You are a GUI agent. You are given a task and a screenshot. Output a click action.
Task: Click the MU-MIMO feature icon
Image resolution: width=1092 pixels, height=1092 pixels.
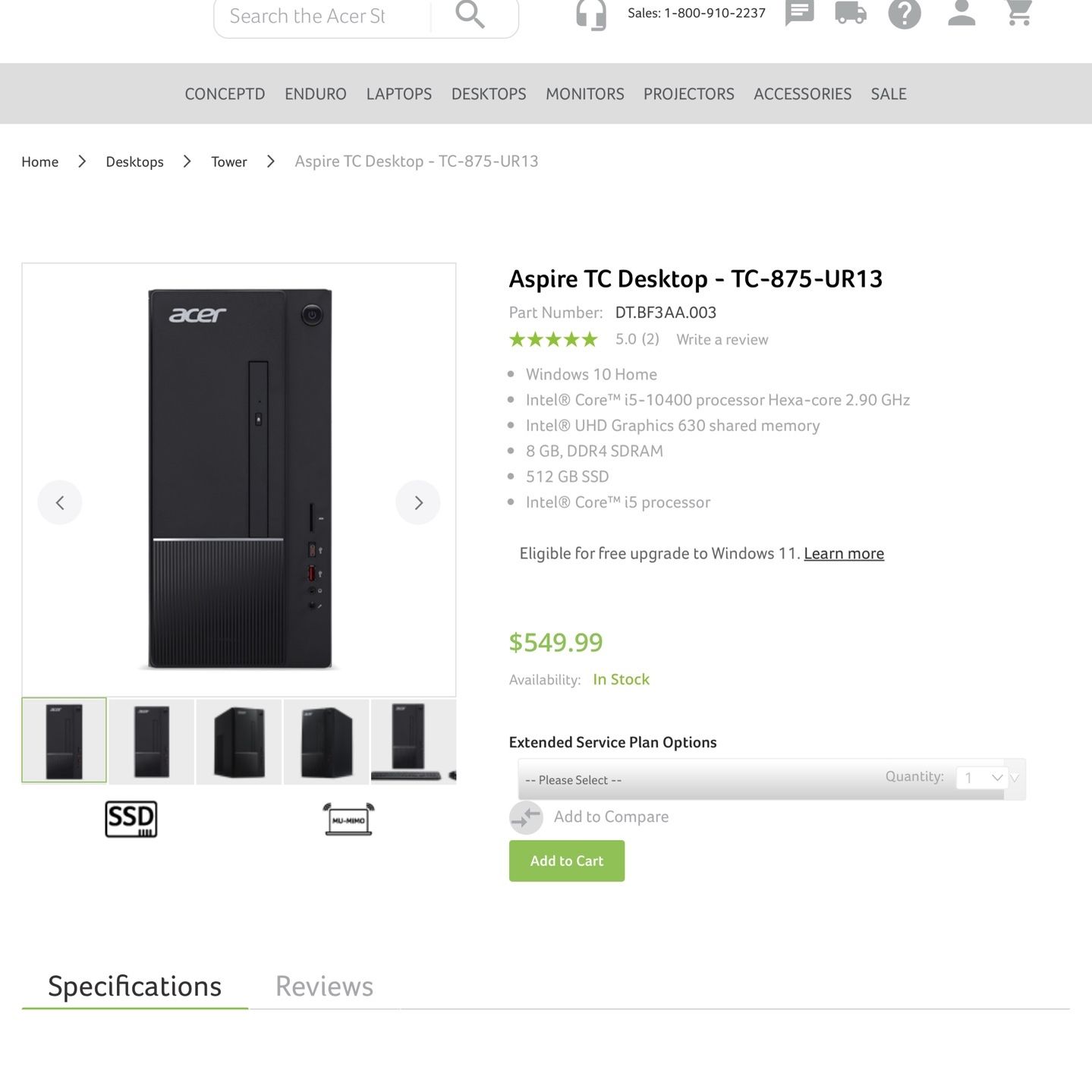pyautogui.click(x=348, y=819)
